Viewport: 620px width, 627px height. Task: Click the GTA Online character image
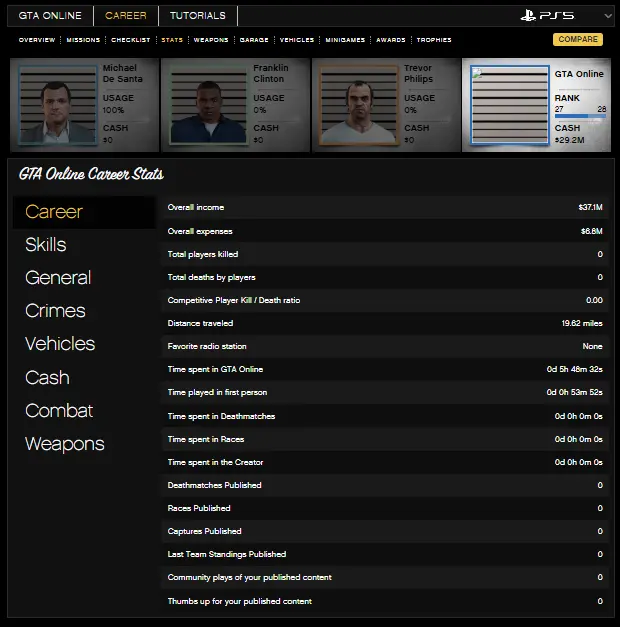click(x=509, y=105)
